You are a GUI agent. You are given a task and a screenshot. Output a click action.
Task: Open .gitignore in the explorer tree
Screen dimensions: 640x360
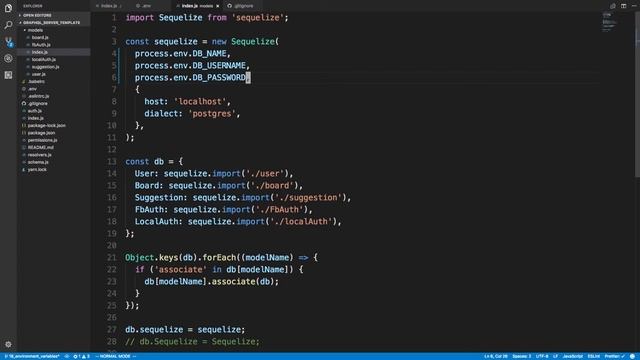[38, 103]
